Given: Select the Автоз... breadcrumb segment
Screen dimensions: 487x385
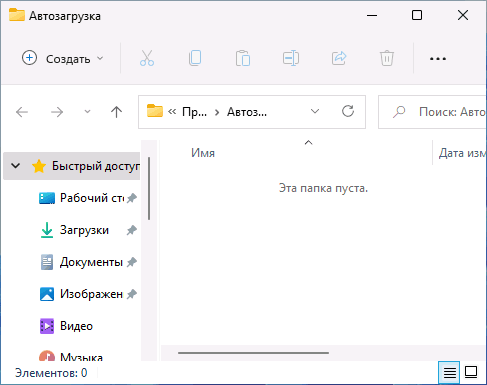Looking at the screenshot, I should pyautogui.click(x=247, y=112).
